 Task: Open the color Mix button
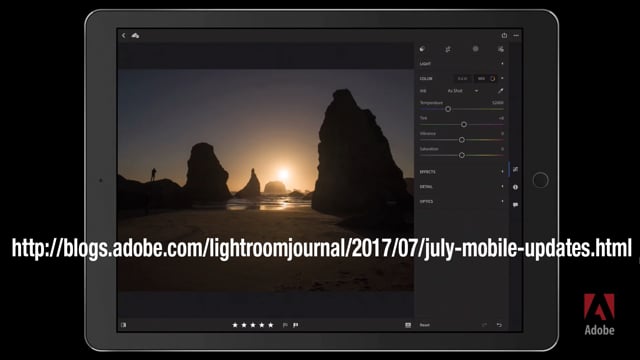(486, 78)
